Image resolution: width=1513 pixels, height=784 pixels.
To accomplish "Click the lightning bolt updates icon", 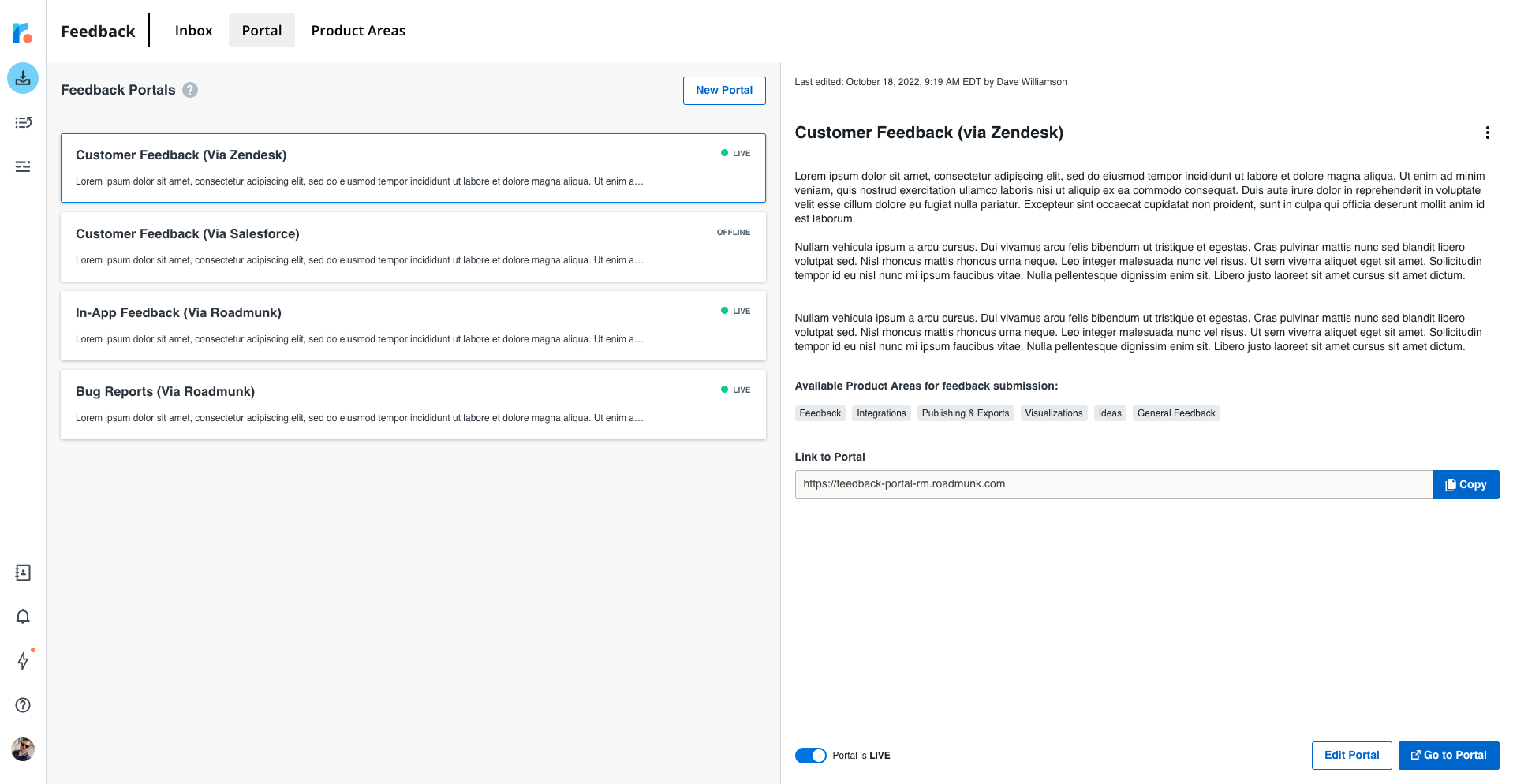I will pyautogui.click(x=23, y=661).
